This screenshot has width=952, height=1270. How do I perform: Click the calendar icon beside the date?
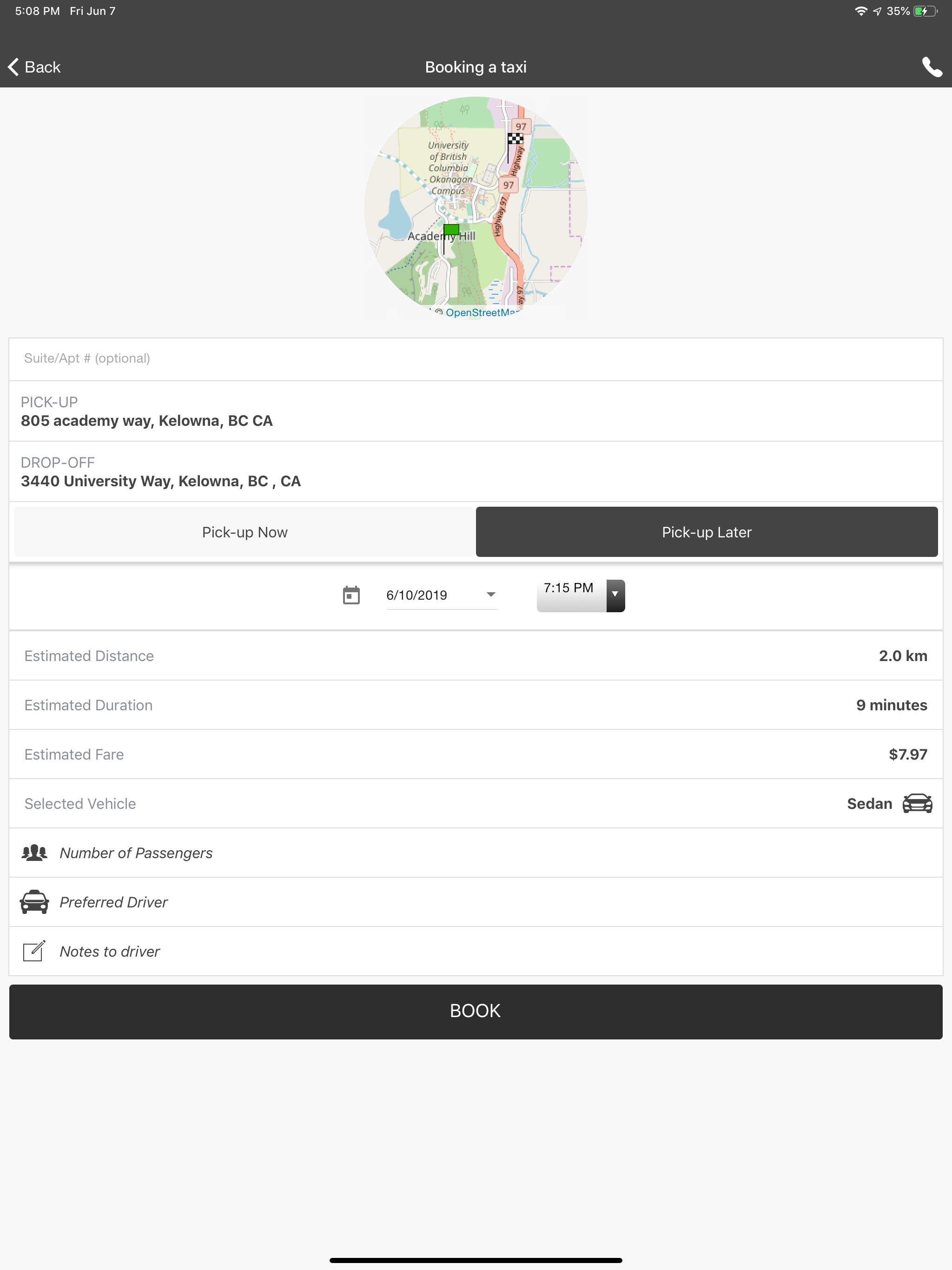click(351, 595)
